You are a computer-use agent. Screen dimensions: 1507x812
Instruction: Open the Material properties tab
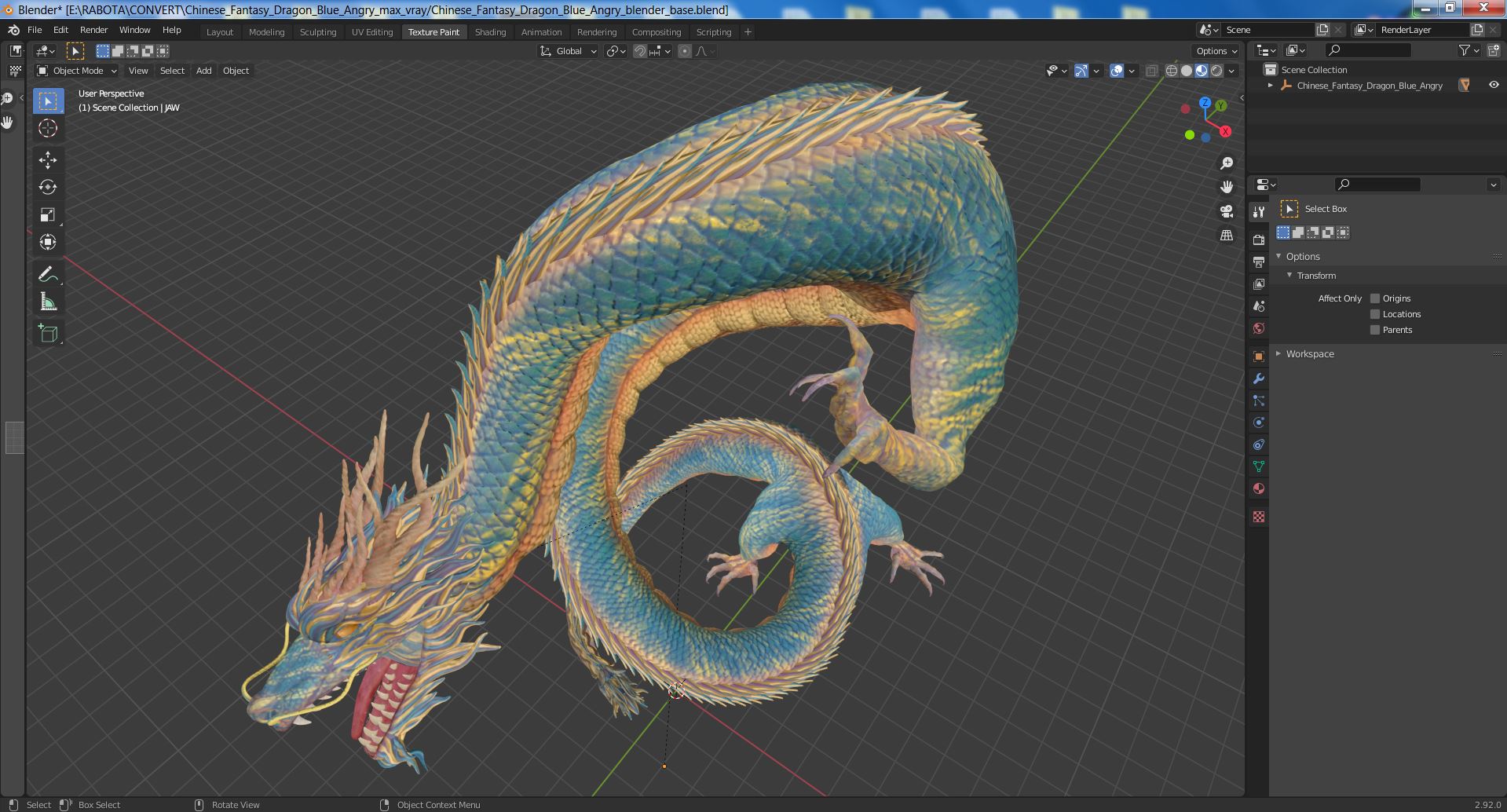point(1259,488)
